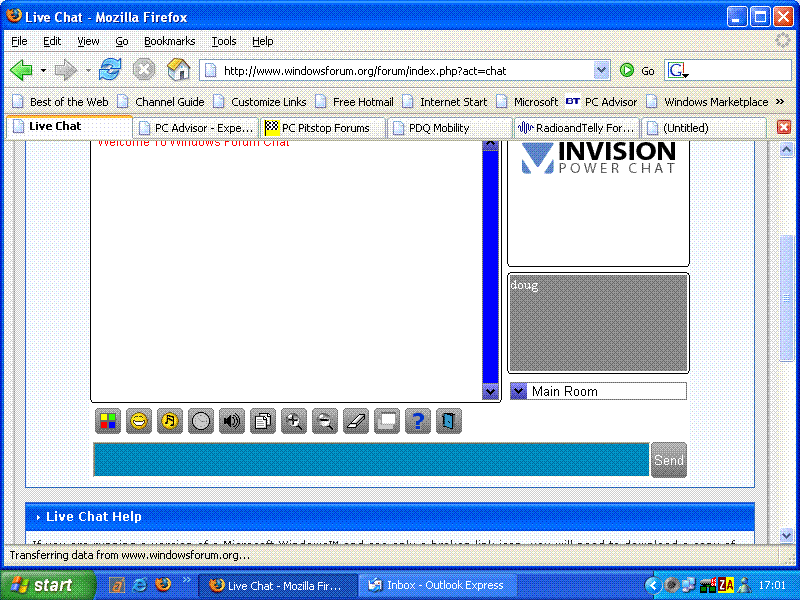Switch to PC Pitstop Forums tab
This screenshot has height=600, width=800.
[x=323, y=128]
